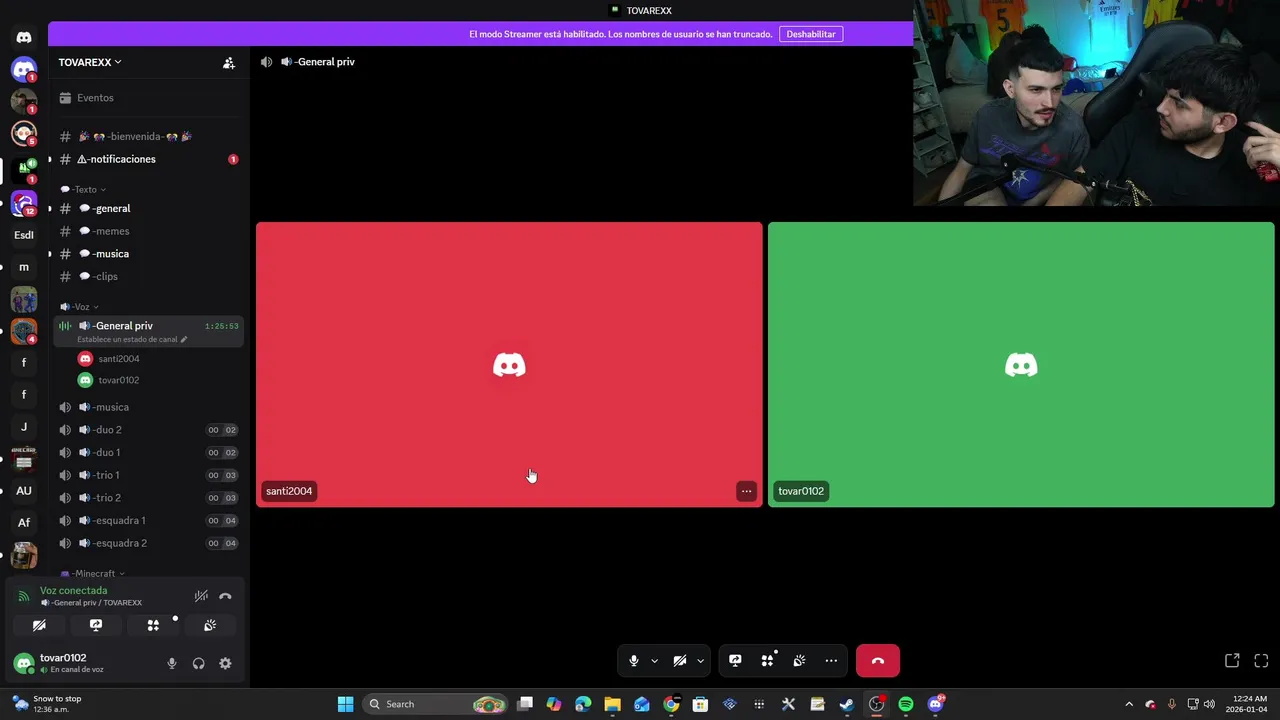The height and width of the screenshot is (720, 1280).
Task: Focus the santi2004 red video tile
Action: click(509, 365)
